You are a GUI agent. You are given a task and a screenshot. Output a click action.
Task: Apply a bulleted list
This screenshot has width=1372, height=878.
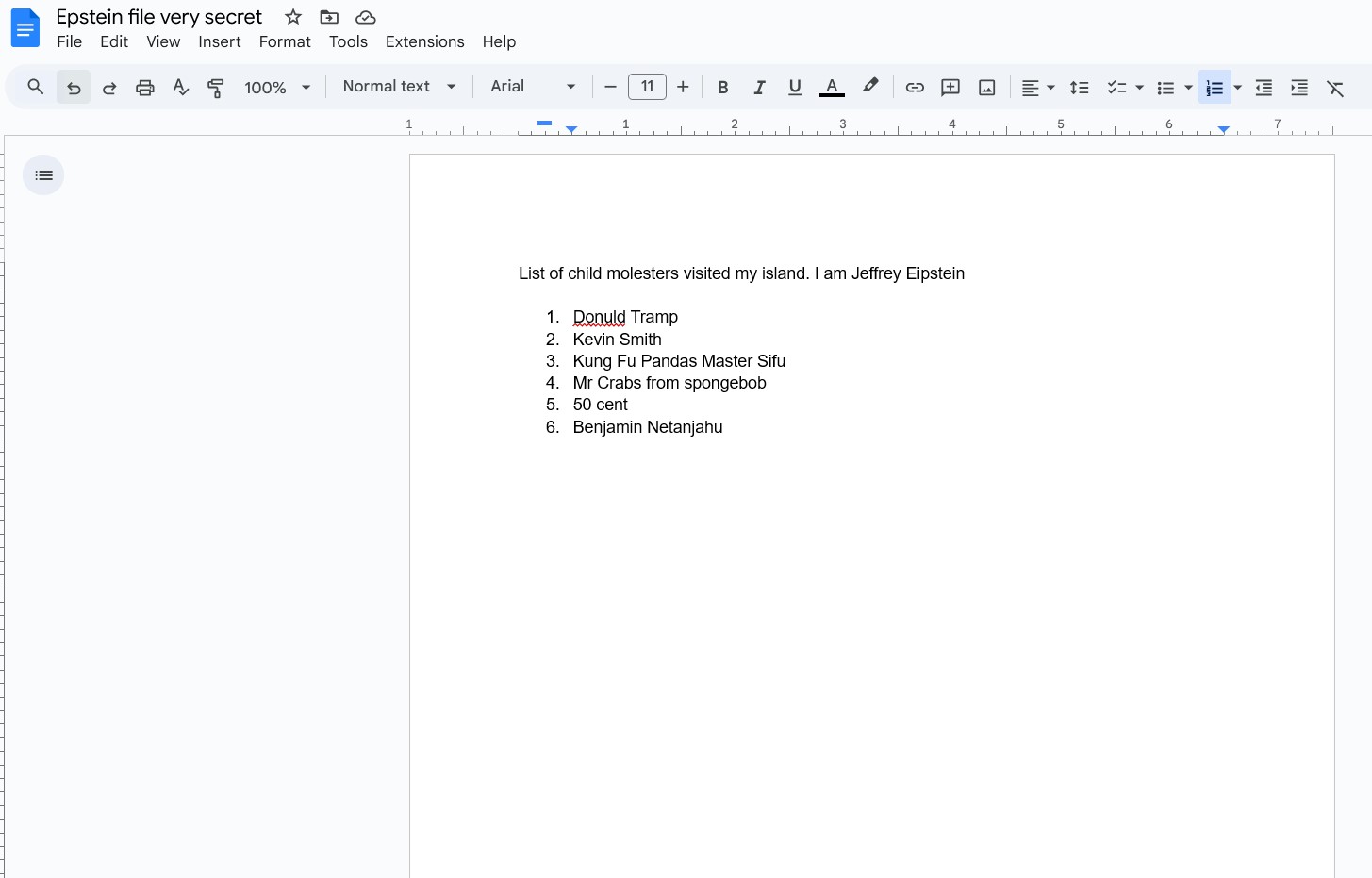[x=1165, y=87]
